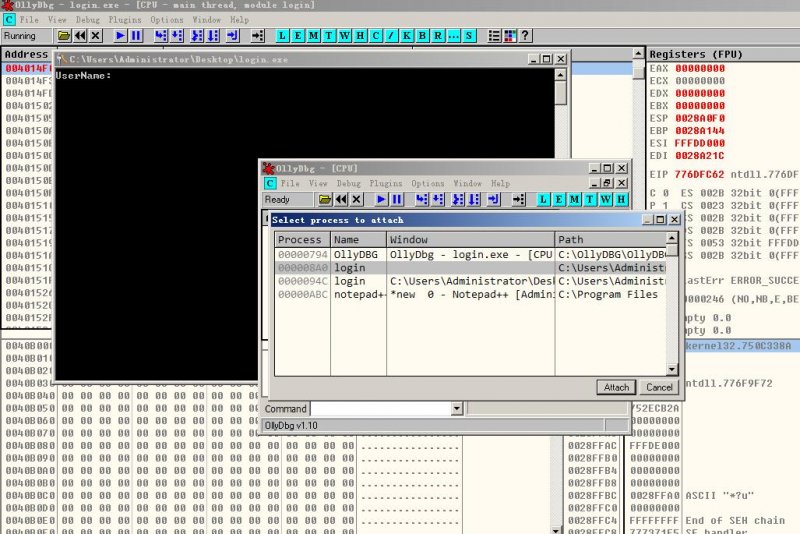Select OllyDBG process row 00000794

(x=471, y=255)
